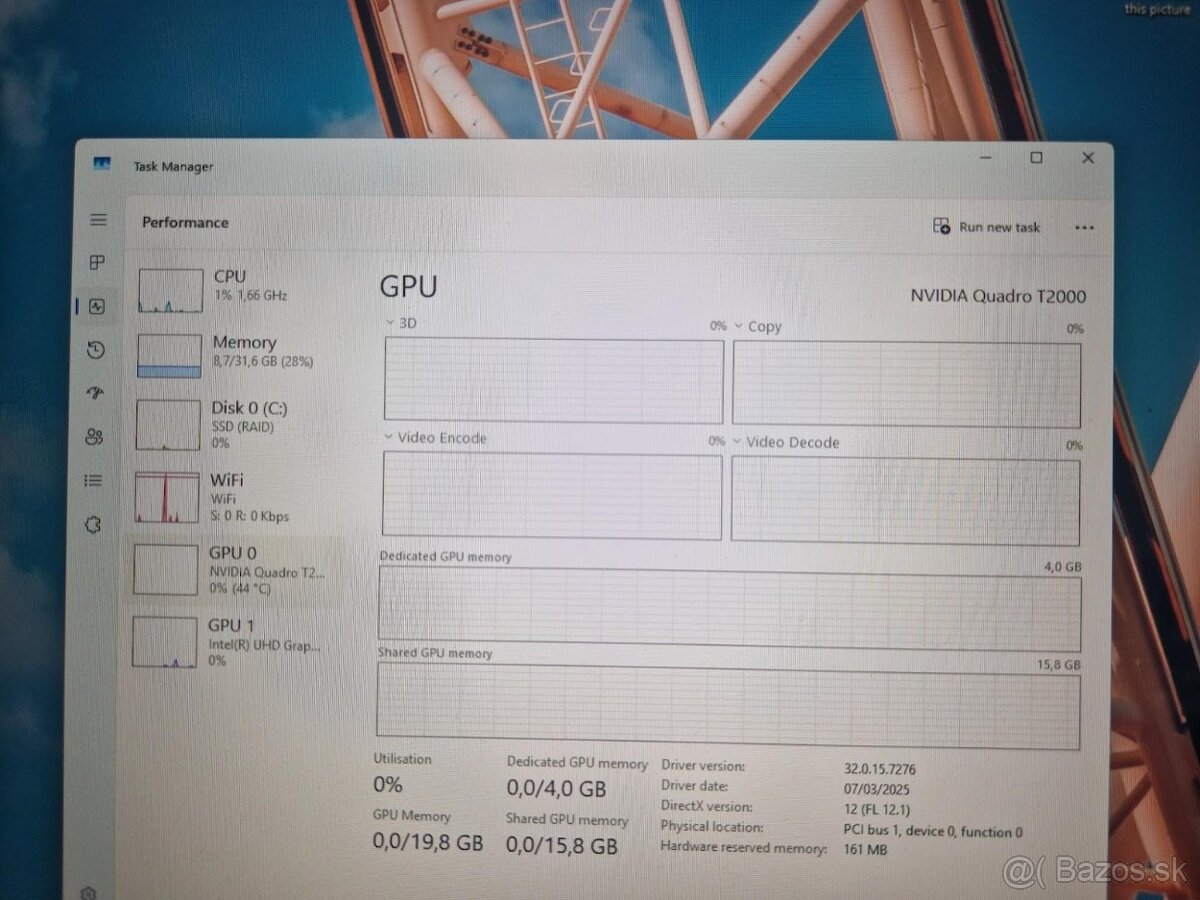
Task: Open the Users view icon
Action: tap(95, 436)
